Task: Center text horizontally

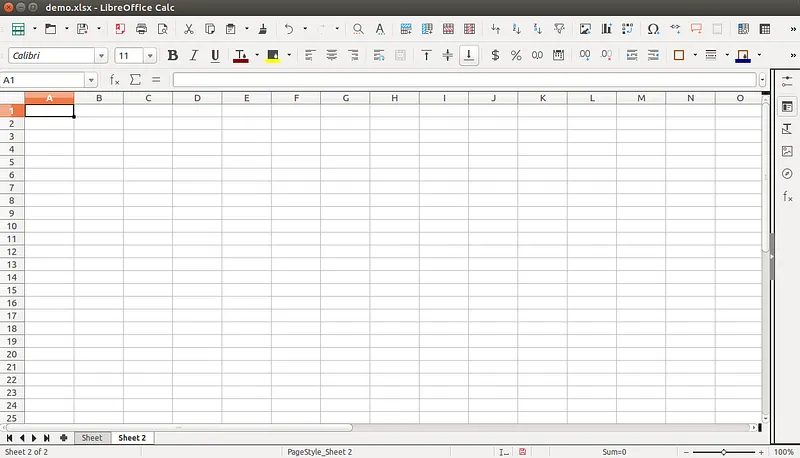Action: tap(332, 55)
